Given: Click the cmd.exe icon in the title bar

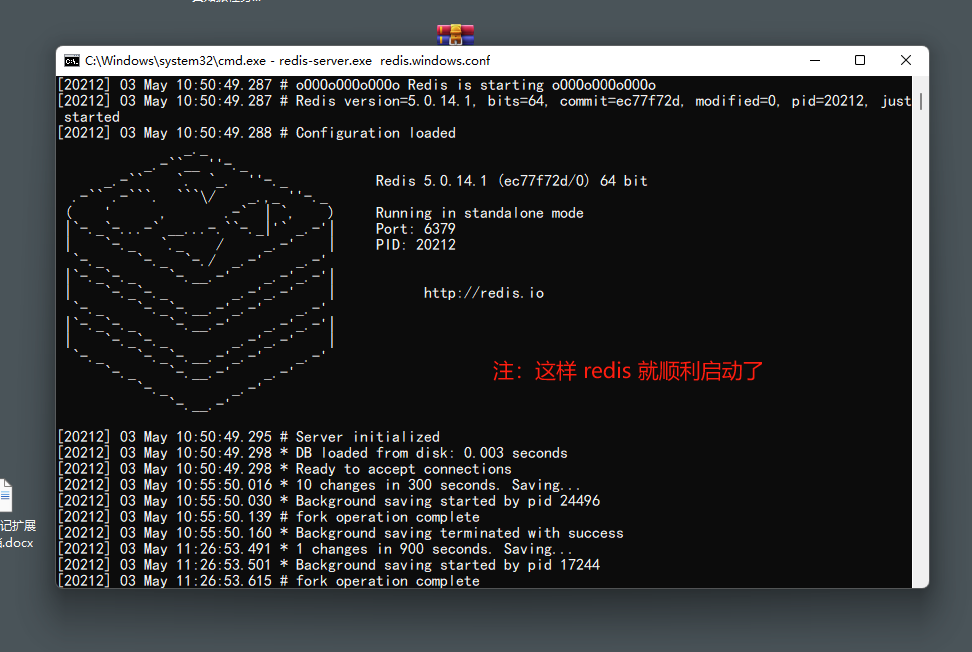Looking at the screenshot, I should (72, 60).
